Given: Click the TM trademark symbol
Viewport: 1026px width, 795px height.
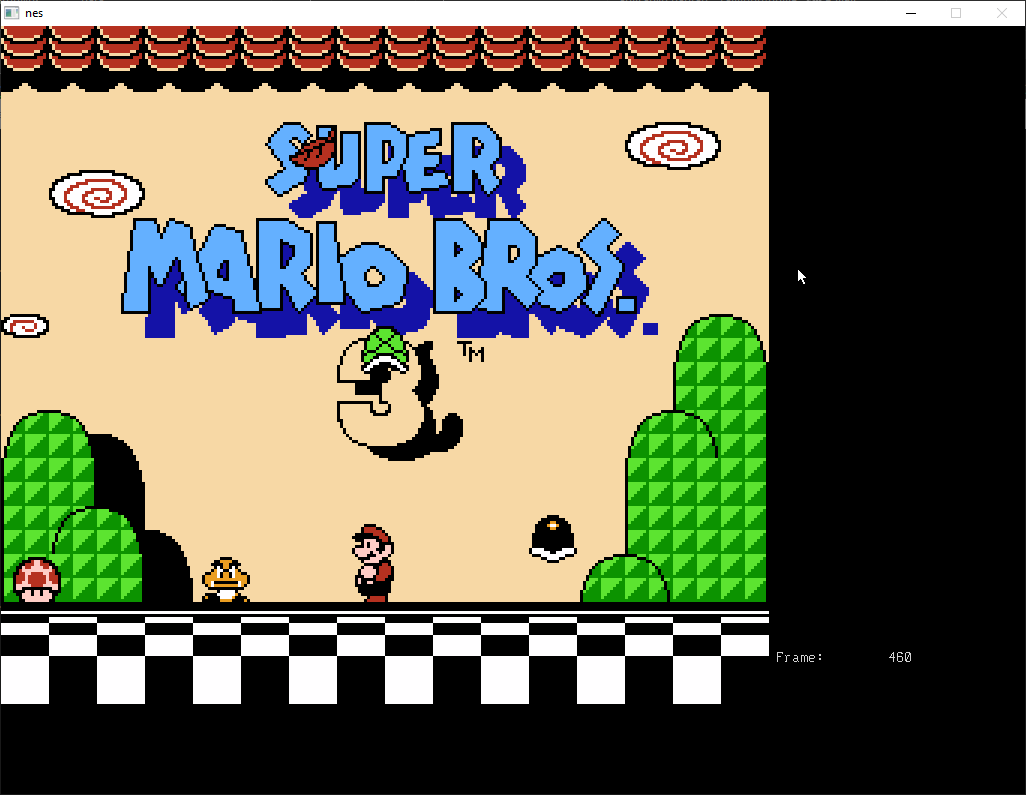Looking at the screenshot, I should [x=471, y=351].
